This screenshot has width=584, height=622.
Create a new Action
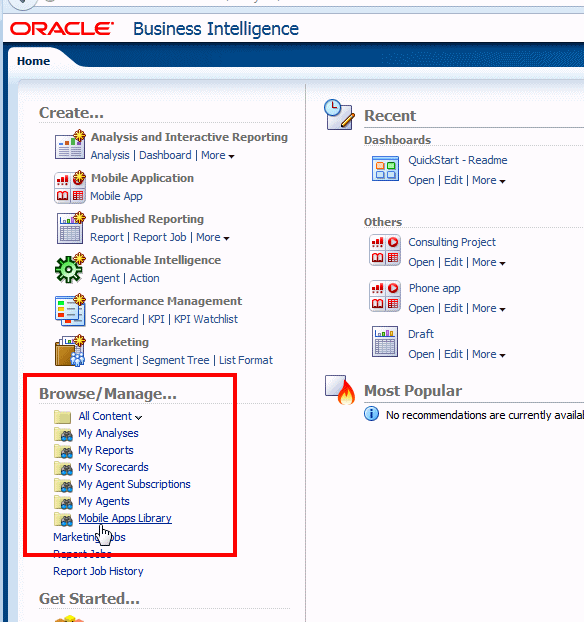pyautogui.click(x=144, y=278)
